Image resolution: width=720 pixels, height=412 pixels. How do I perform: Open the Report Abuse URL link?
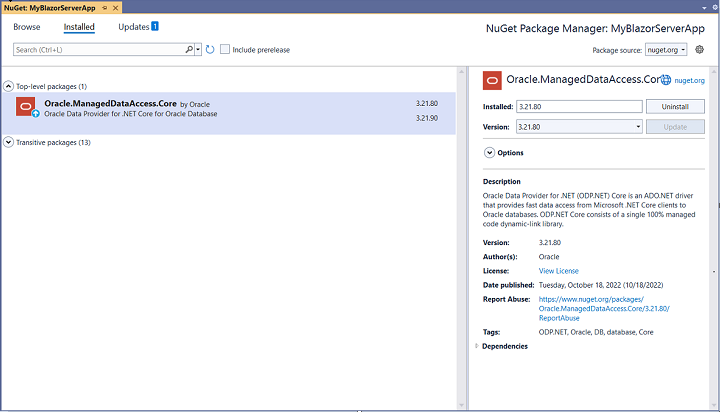(x=604, y=308)
